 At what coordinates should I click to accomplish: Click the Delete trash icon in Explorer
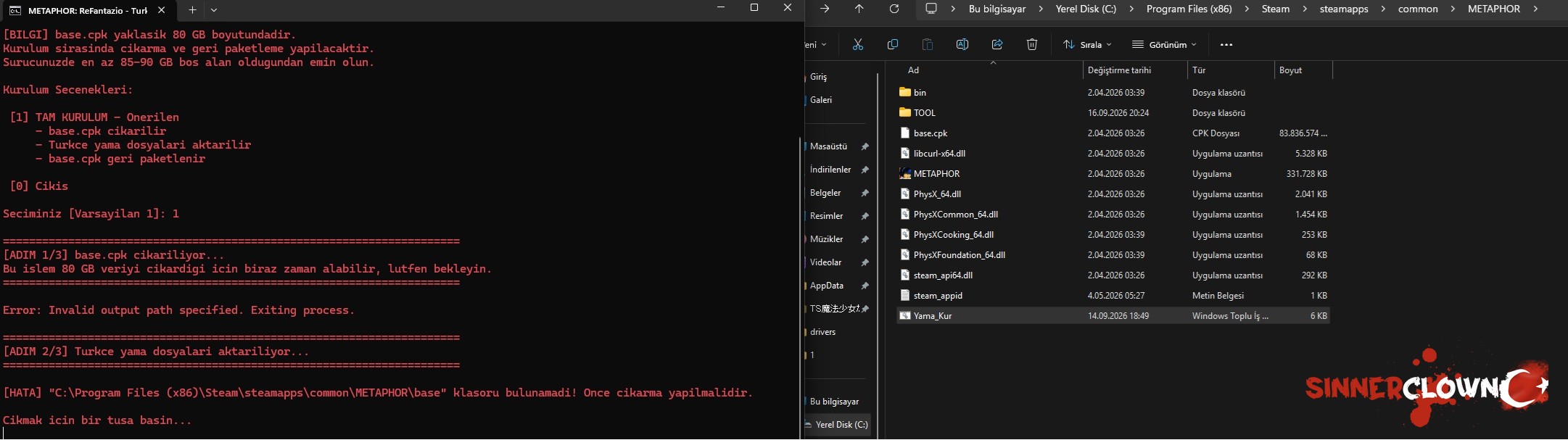pyautogui.click(x=1032, y=45)
